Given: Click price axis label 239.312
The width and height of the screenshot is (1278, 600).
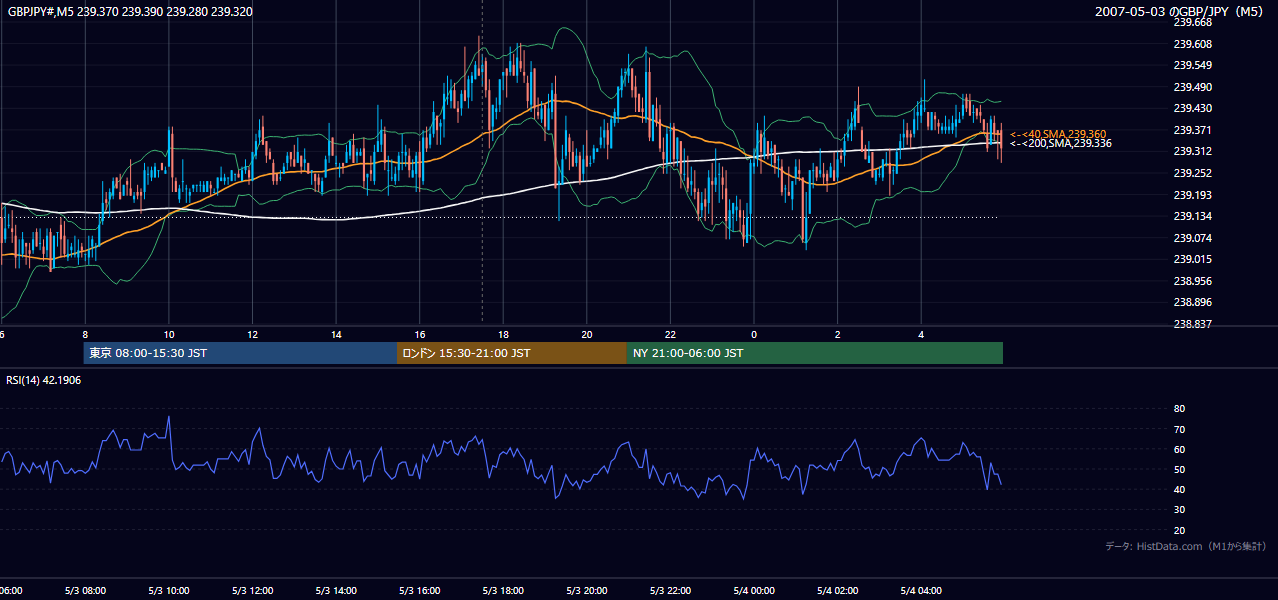Looking at the screenshot, I should point(1192,151).
